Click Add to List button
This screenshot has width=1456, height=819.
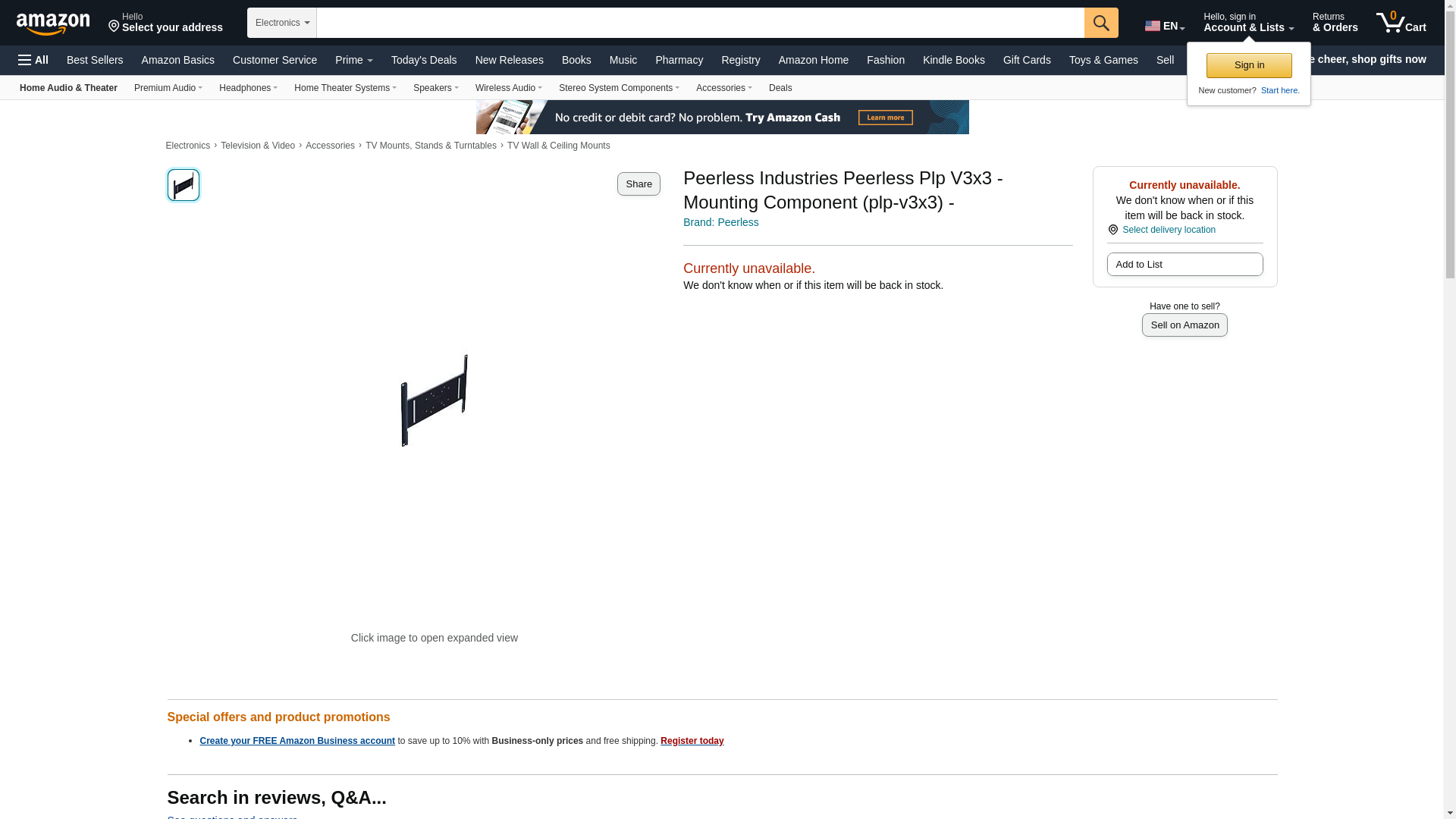[1185, 265]
